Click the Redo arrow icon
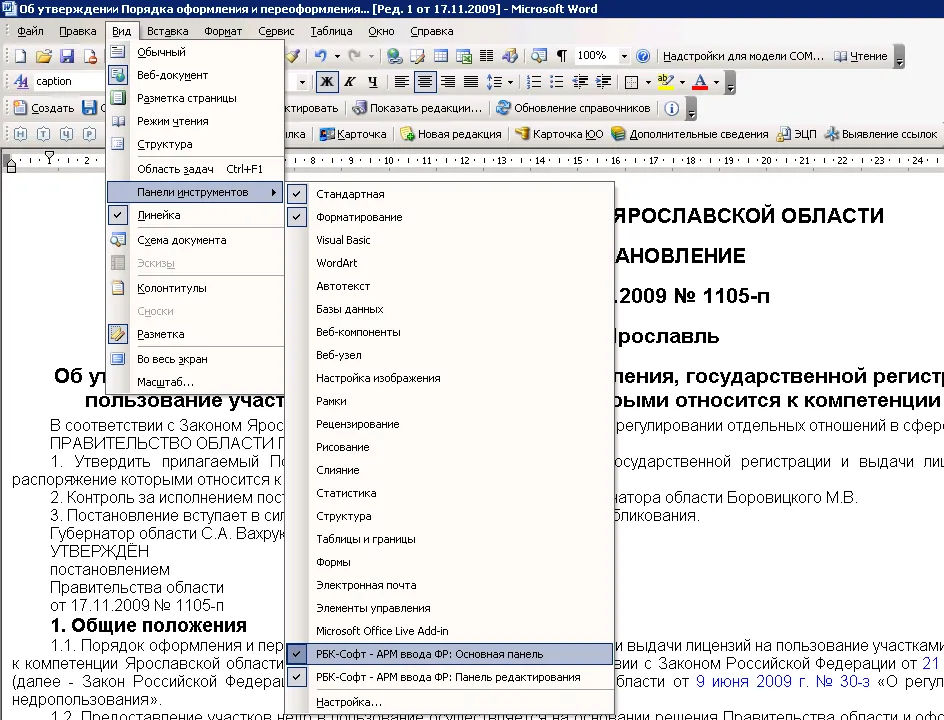The image size is (944, 720). tap(355, 56)
